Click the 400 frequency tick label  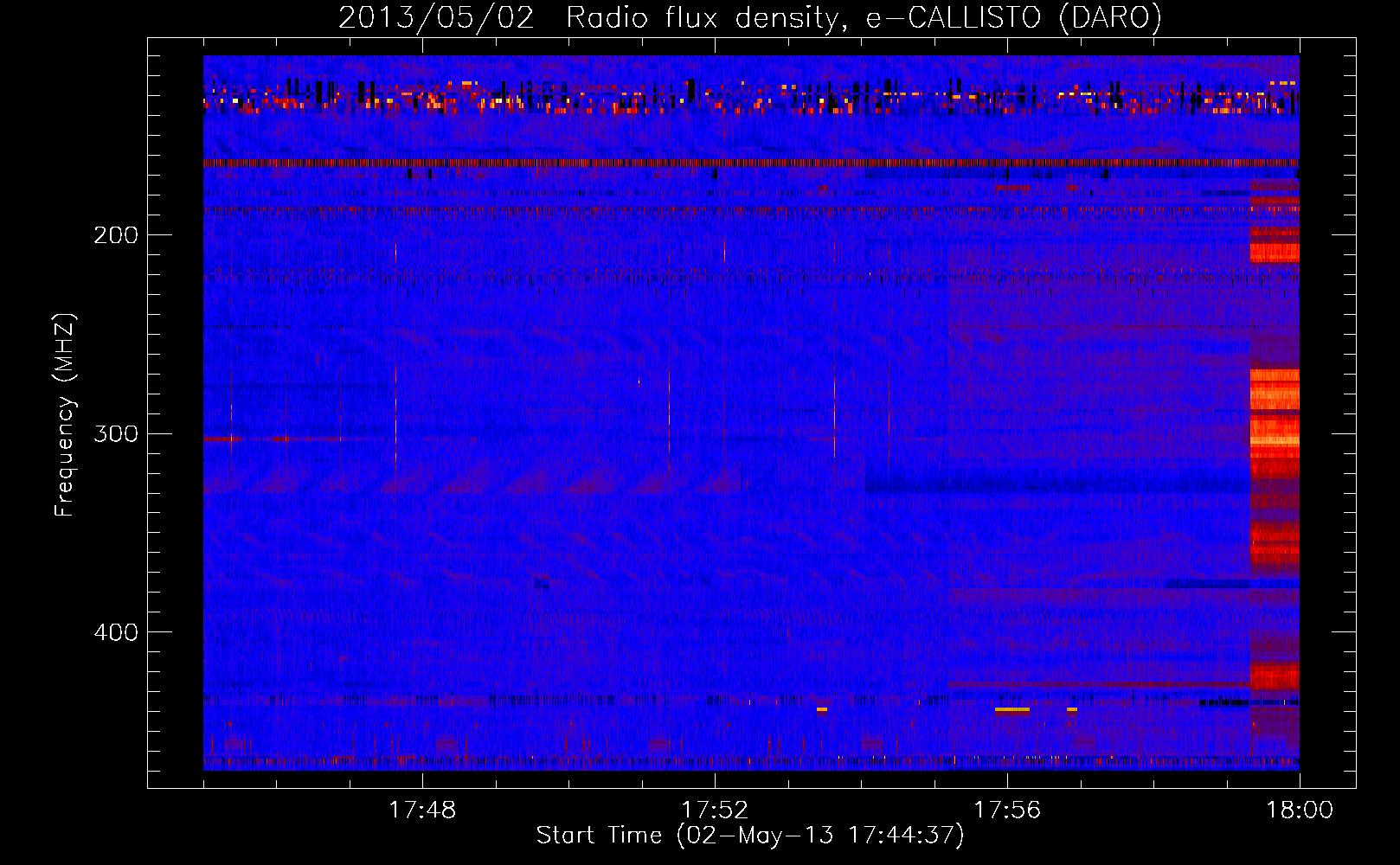pyautogui.click(x=116, y=632)
